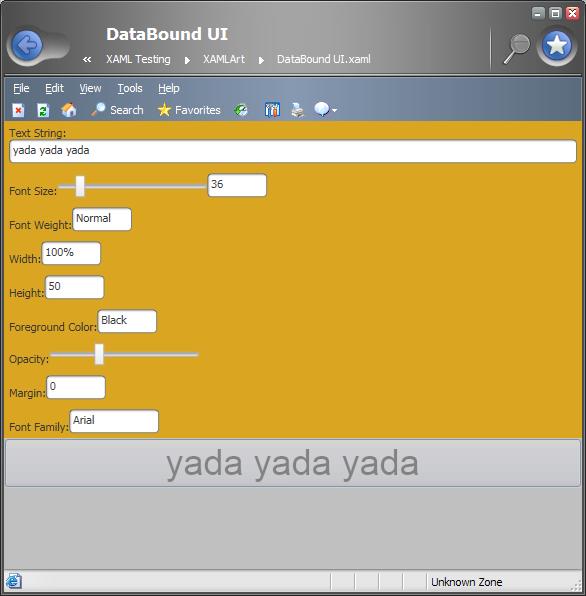Open Favorites in the toolbar
Screen dimensions: 586x596
point(189,110)
